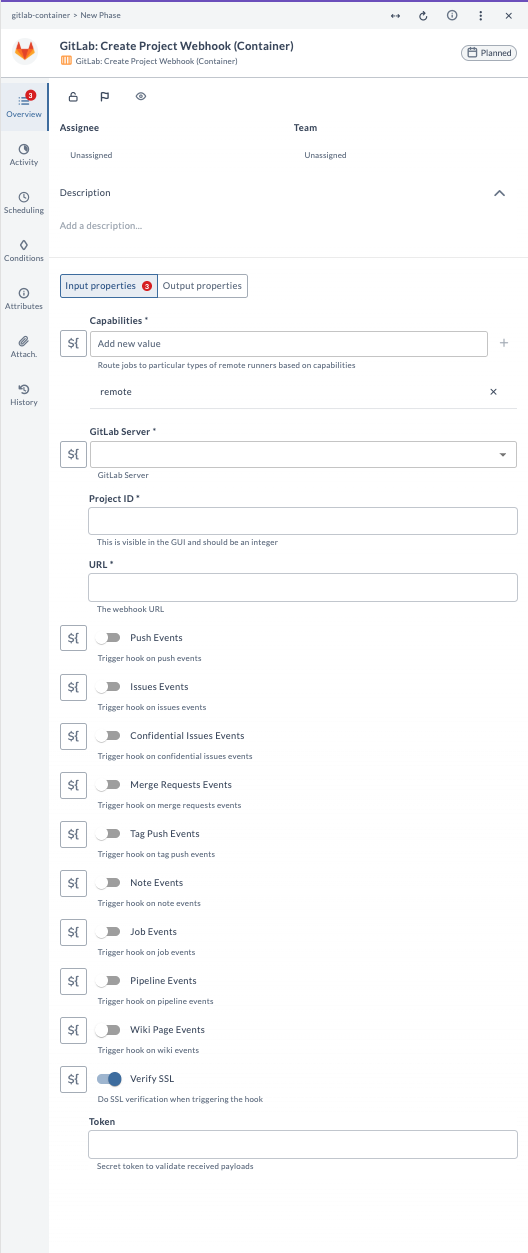Click the Unassigned team value
This screenshot has height=1253, width=528.
click(325, 156)
